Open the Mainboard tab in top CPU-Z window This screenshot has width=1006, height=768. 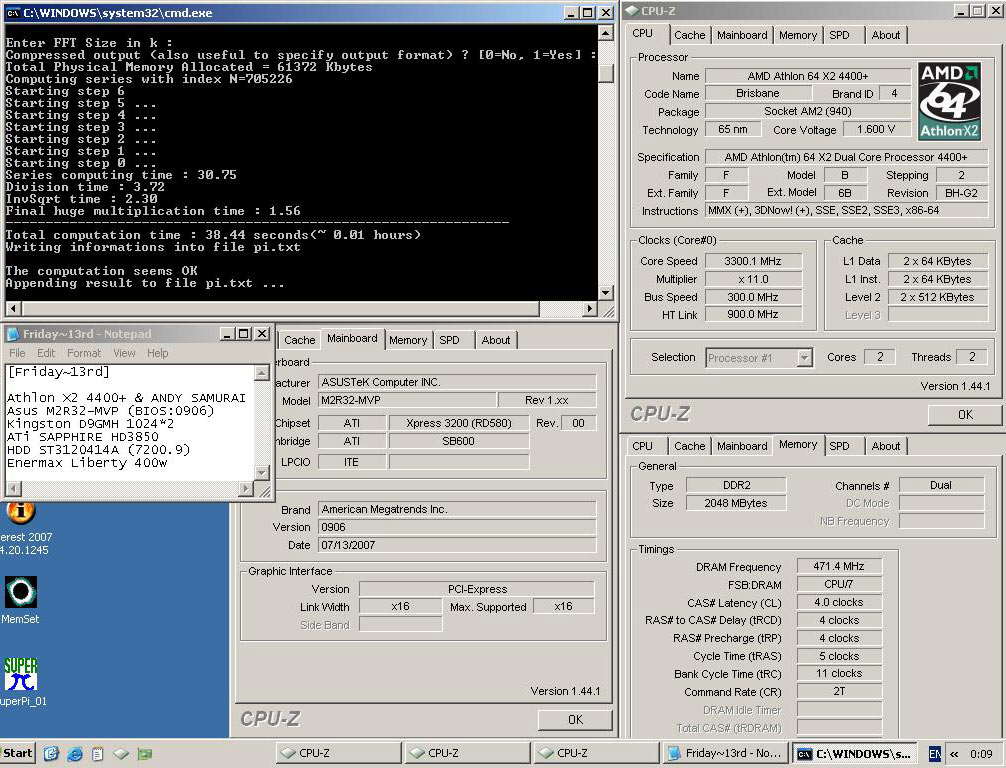point(742,35)
